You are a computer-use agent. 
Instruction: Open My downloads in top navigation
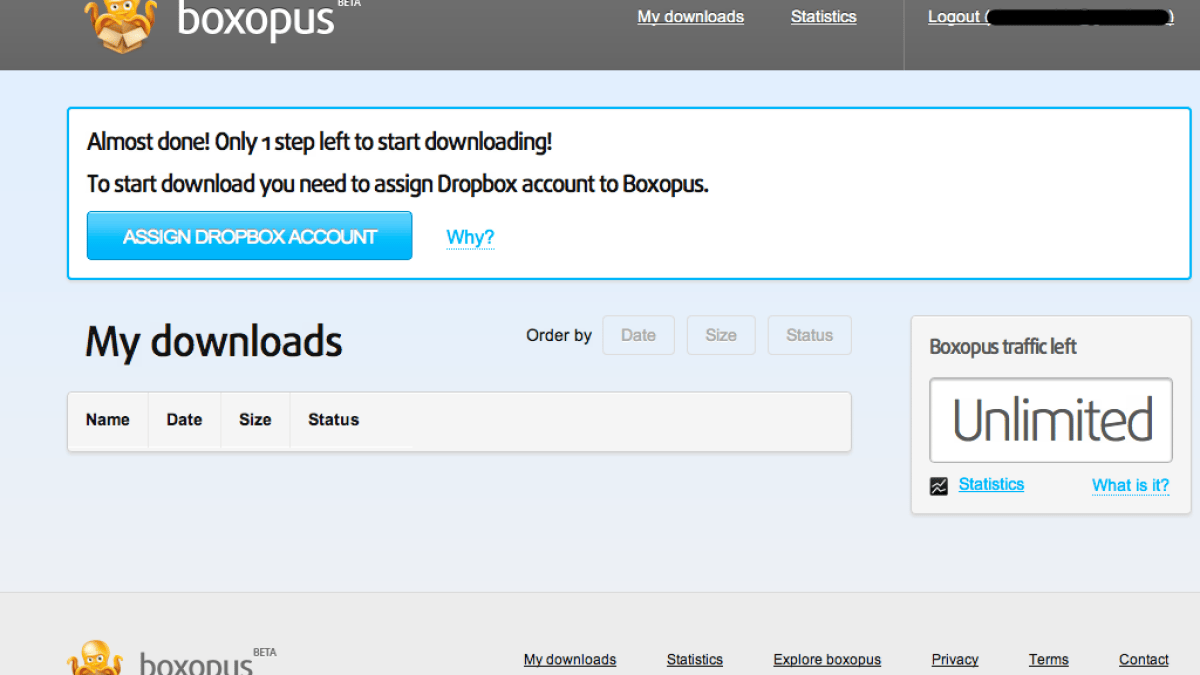[x=691, y=17]
